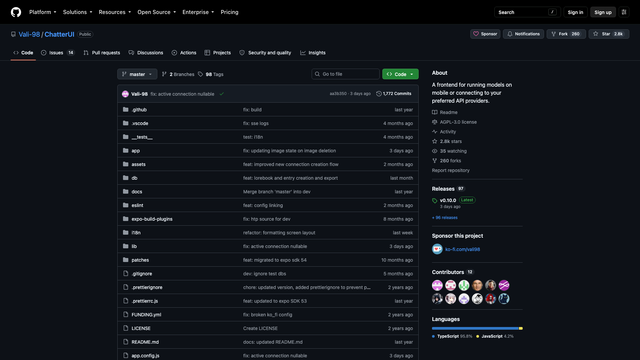Expand the Resources menu
Viewport: 640px width, 360px height.
[x=115, y=12]
